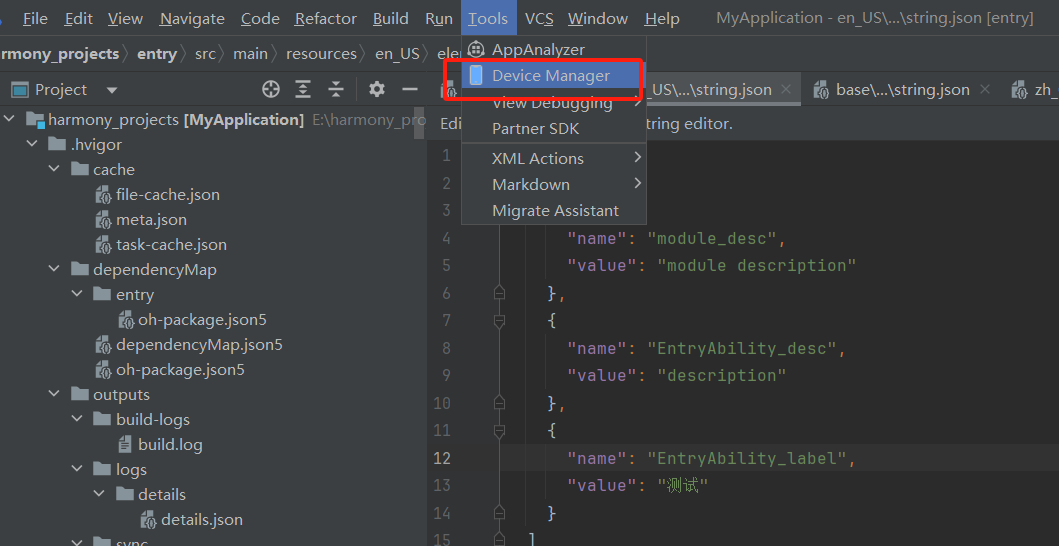This screenshot has width=1059, height=546.
Task: Open Project panel settings gear
Action: coord(377,89)
